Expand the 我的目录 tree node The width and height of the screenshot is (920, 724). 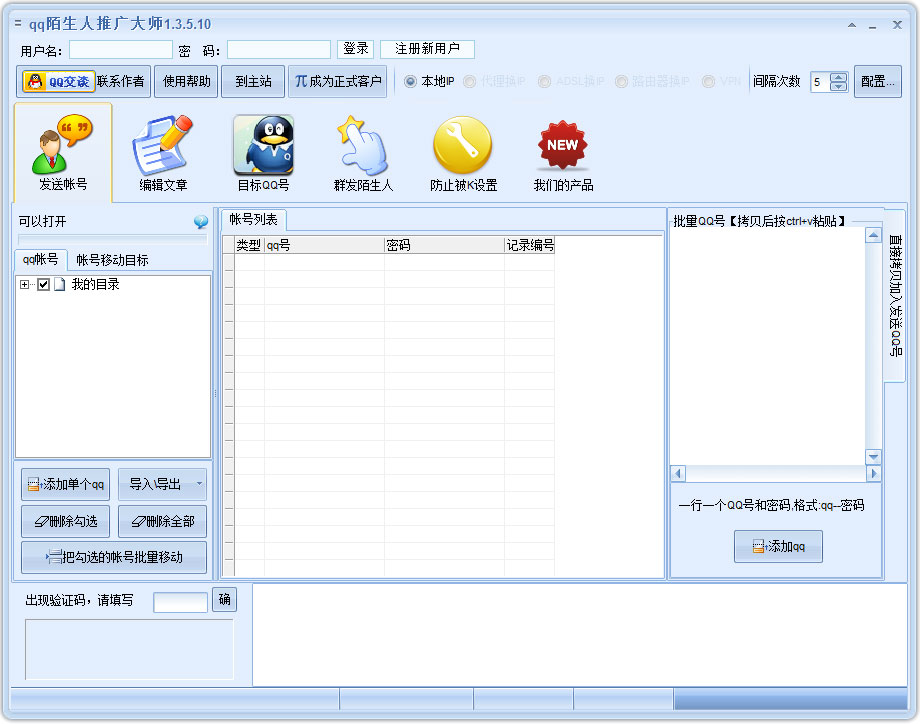(x=24, y=285)
